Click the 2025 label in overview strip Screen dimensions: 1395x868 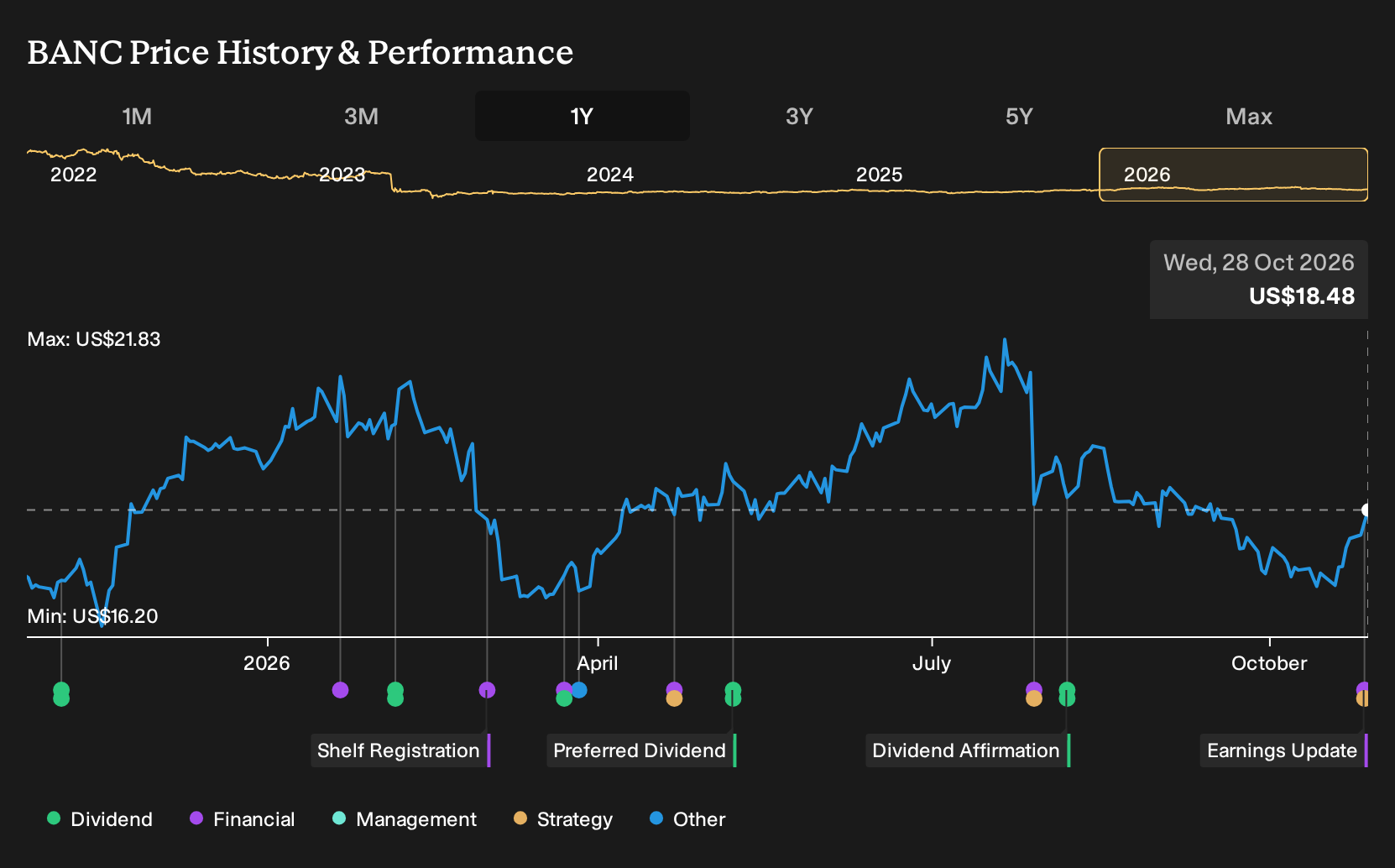click(x=879, y=175)
